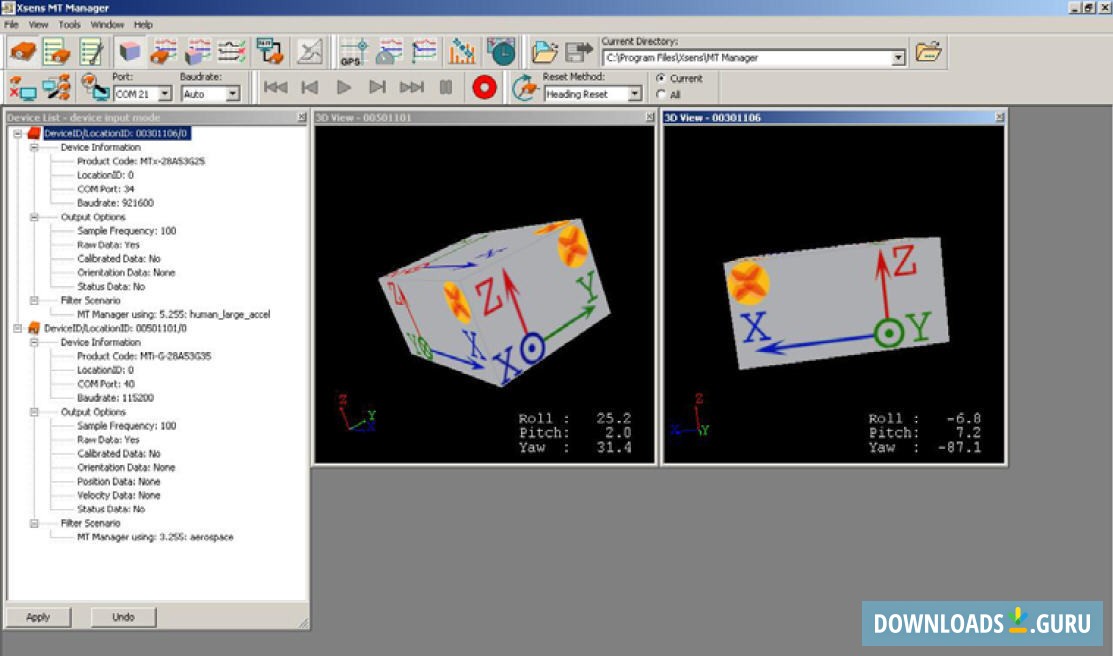Open the Window menu

tap(107, 24)
